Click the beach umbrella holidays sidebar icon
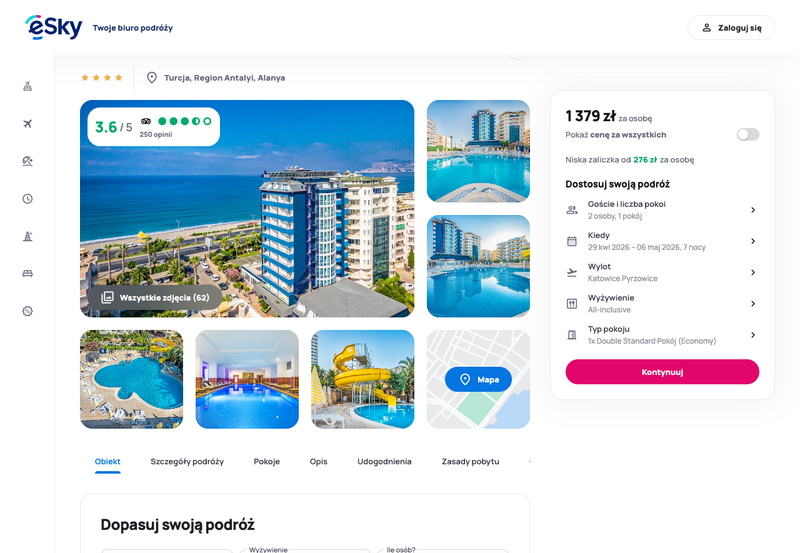This screenshot has height=553, width=800. click(28, 161)
